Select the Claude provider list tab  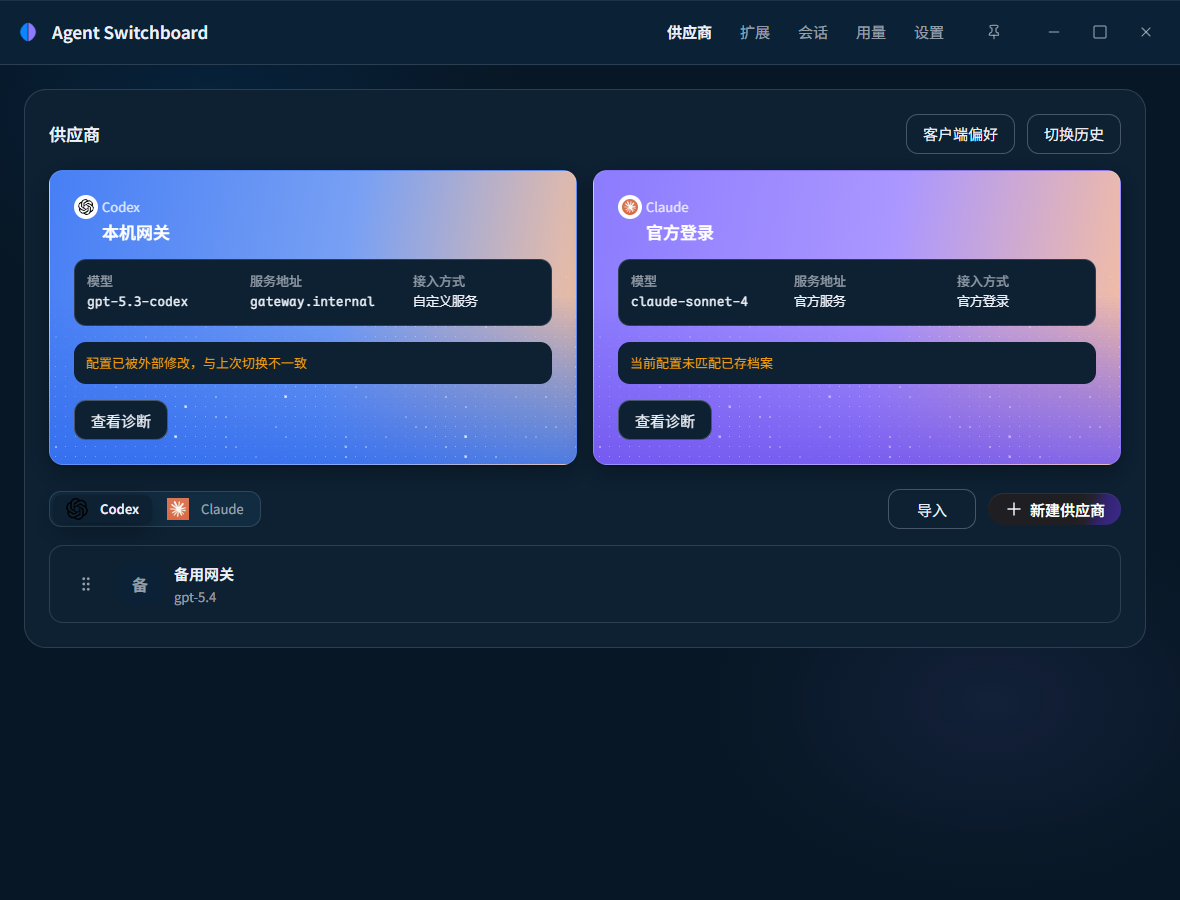pyautogui.click(x=206, y=509)
